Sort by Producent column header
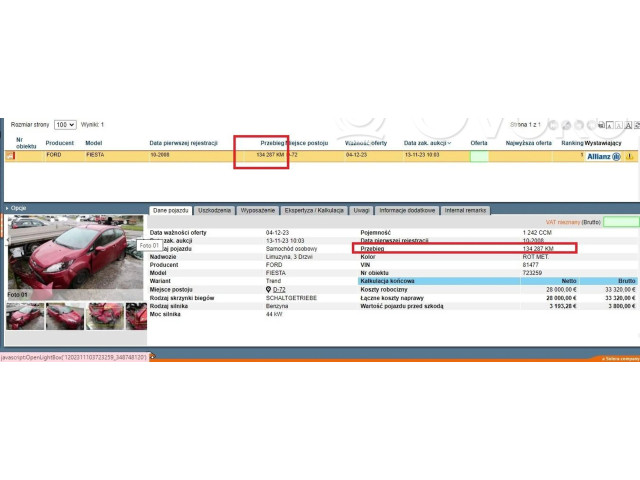The width and height of the screenshot is (640, 480). 60,143
